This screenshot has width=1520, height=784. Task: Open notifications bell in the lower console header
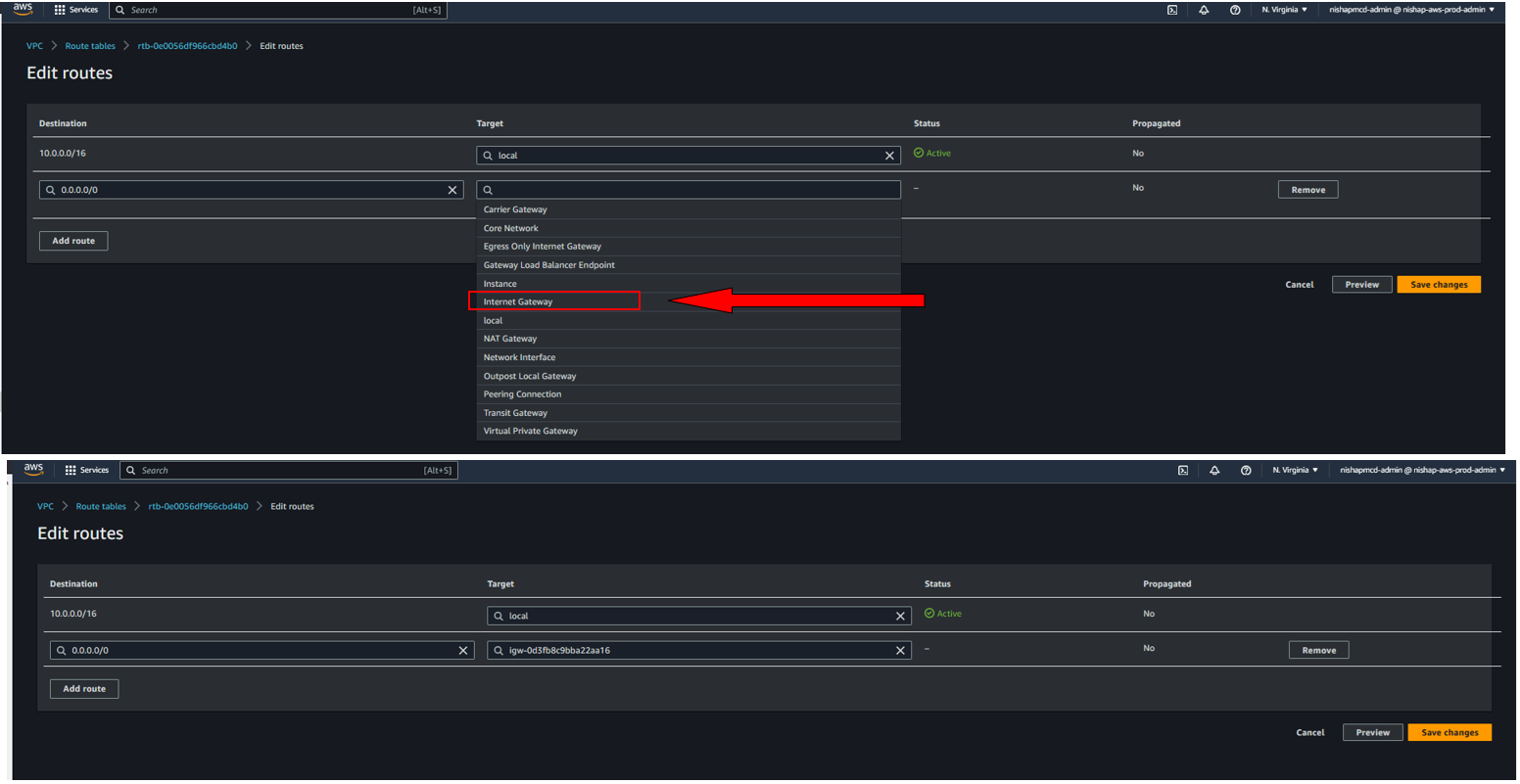coord(1214,471)
